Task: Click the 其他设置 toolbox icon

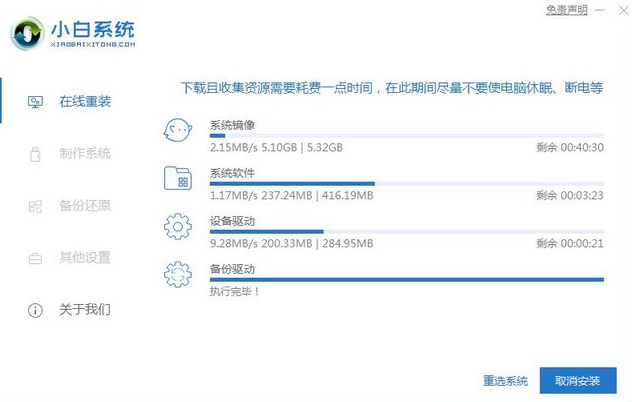Action: click(35, 258)
